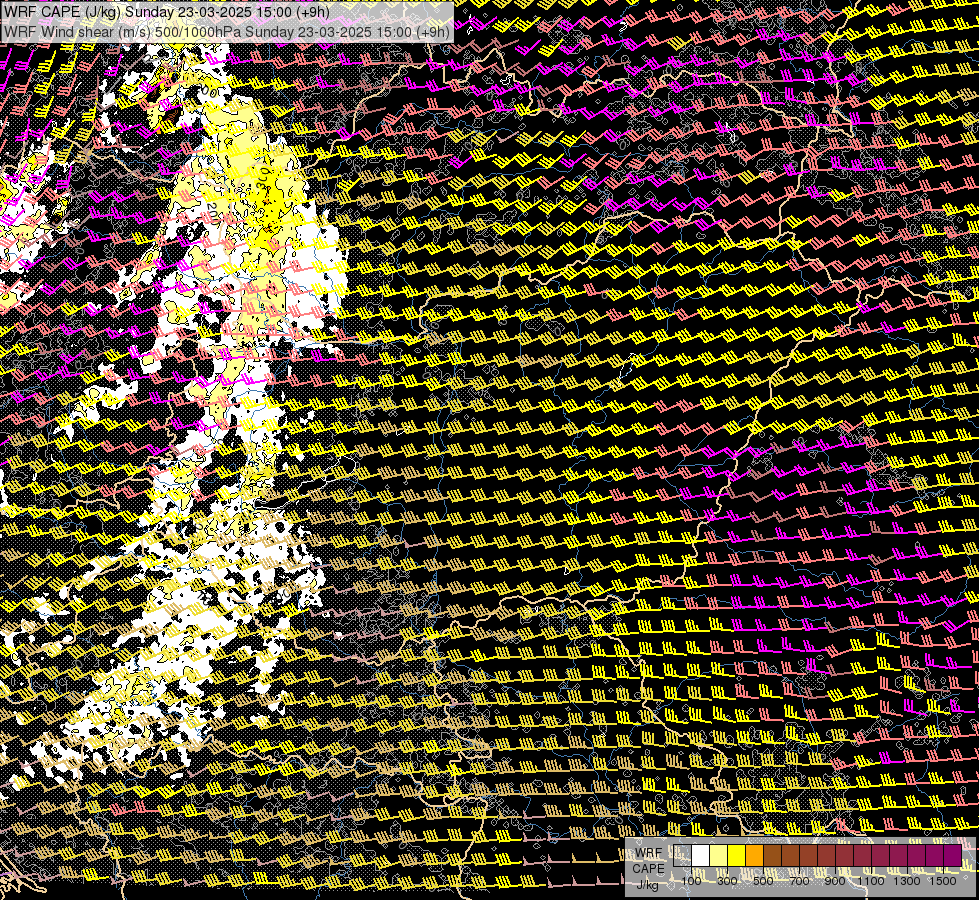
Task: Click the 1100 legend value
Action: point(870,881)
